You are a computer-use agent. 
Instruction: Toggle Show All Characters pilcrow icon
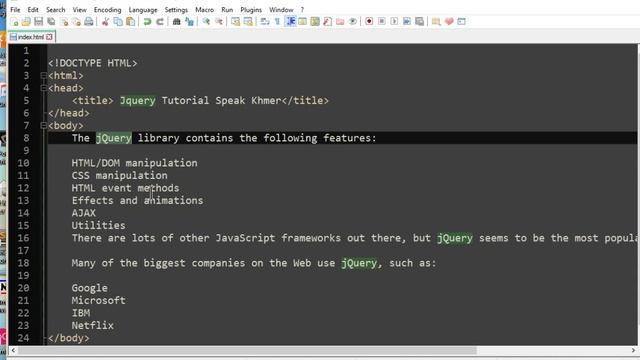click(278, 22)
